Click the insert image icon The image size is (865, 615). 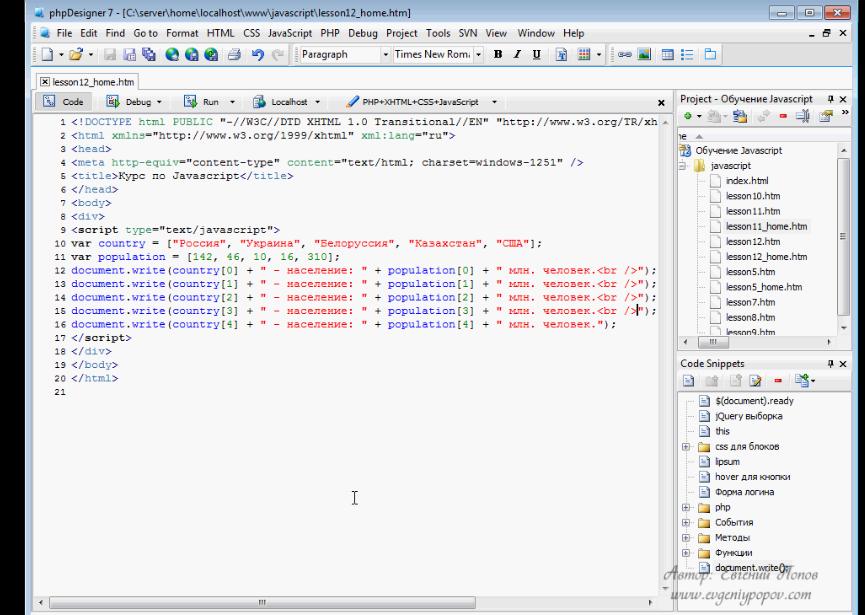pyautogui.click(x=644, y=54)
